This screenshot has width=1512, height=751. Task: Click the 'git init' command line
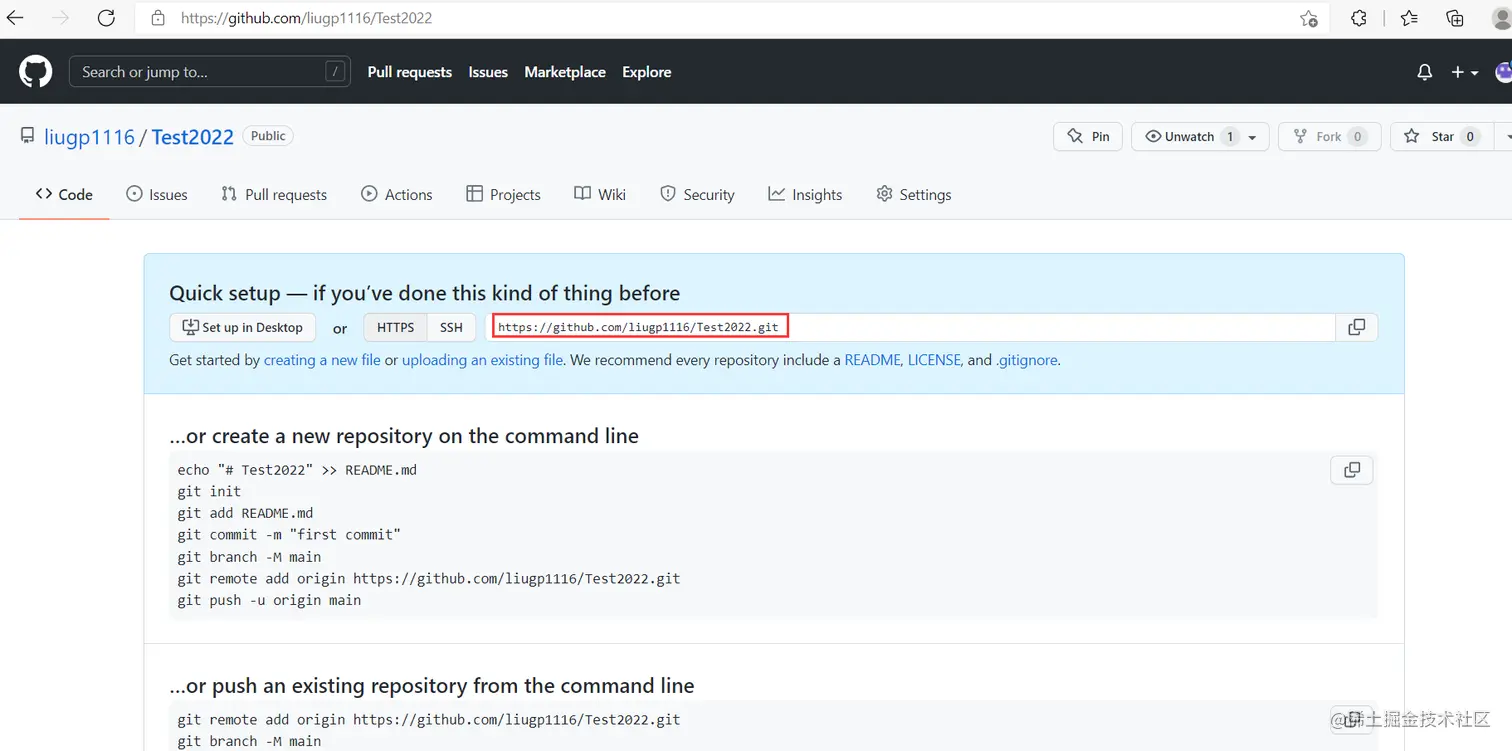[x=209, y=491]
